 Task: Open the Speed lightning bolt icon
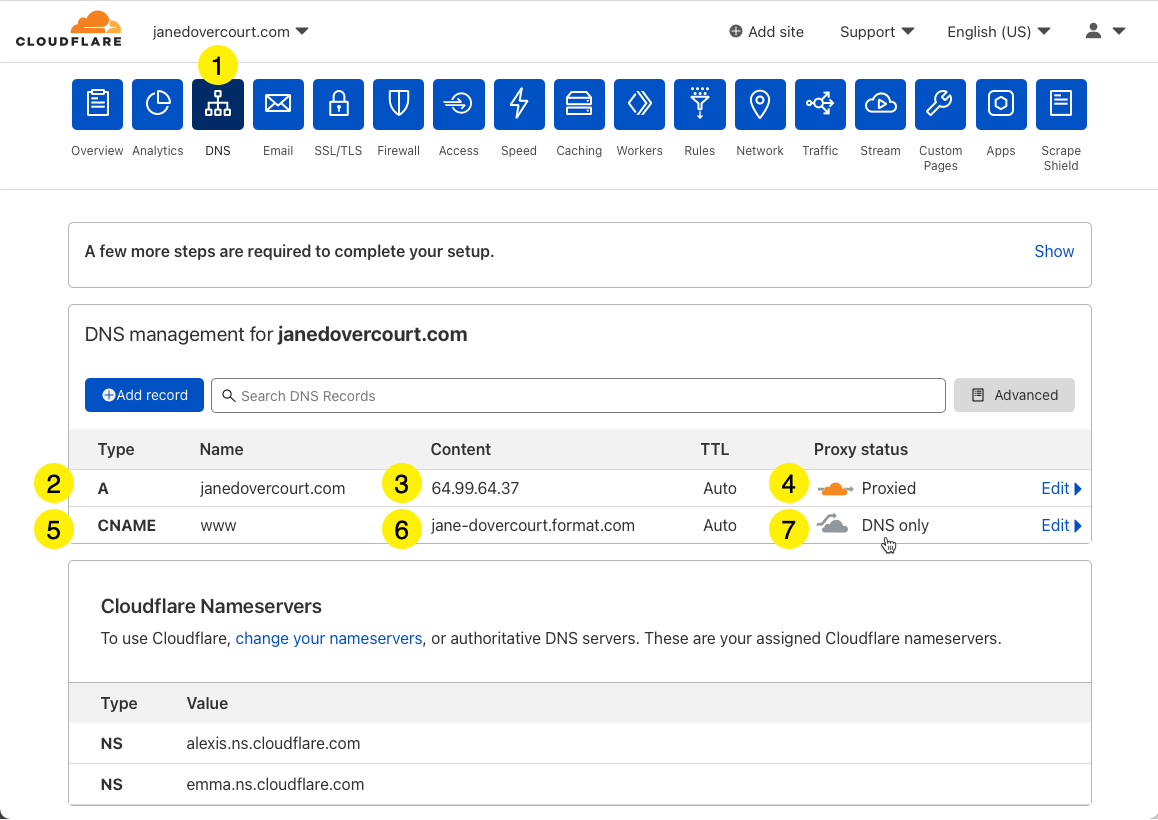(519, 104)
